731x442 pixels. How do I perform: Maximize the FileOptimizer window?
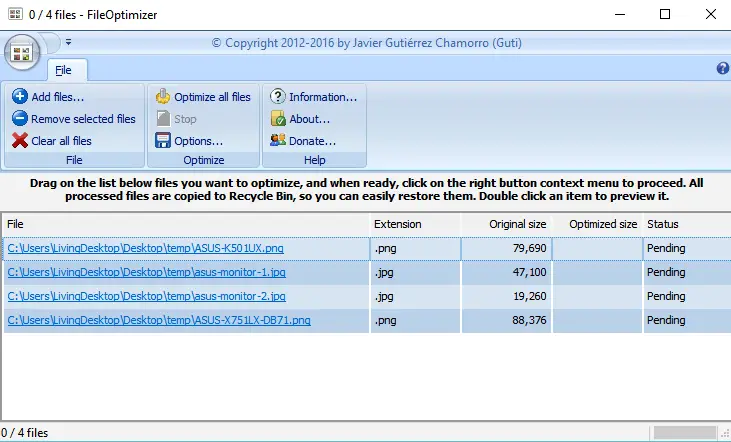(x=665, y=14)
